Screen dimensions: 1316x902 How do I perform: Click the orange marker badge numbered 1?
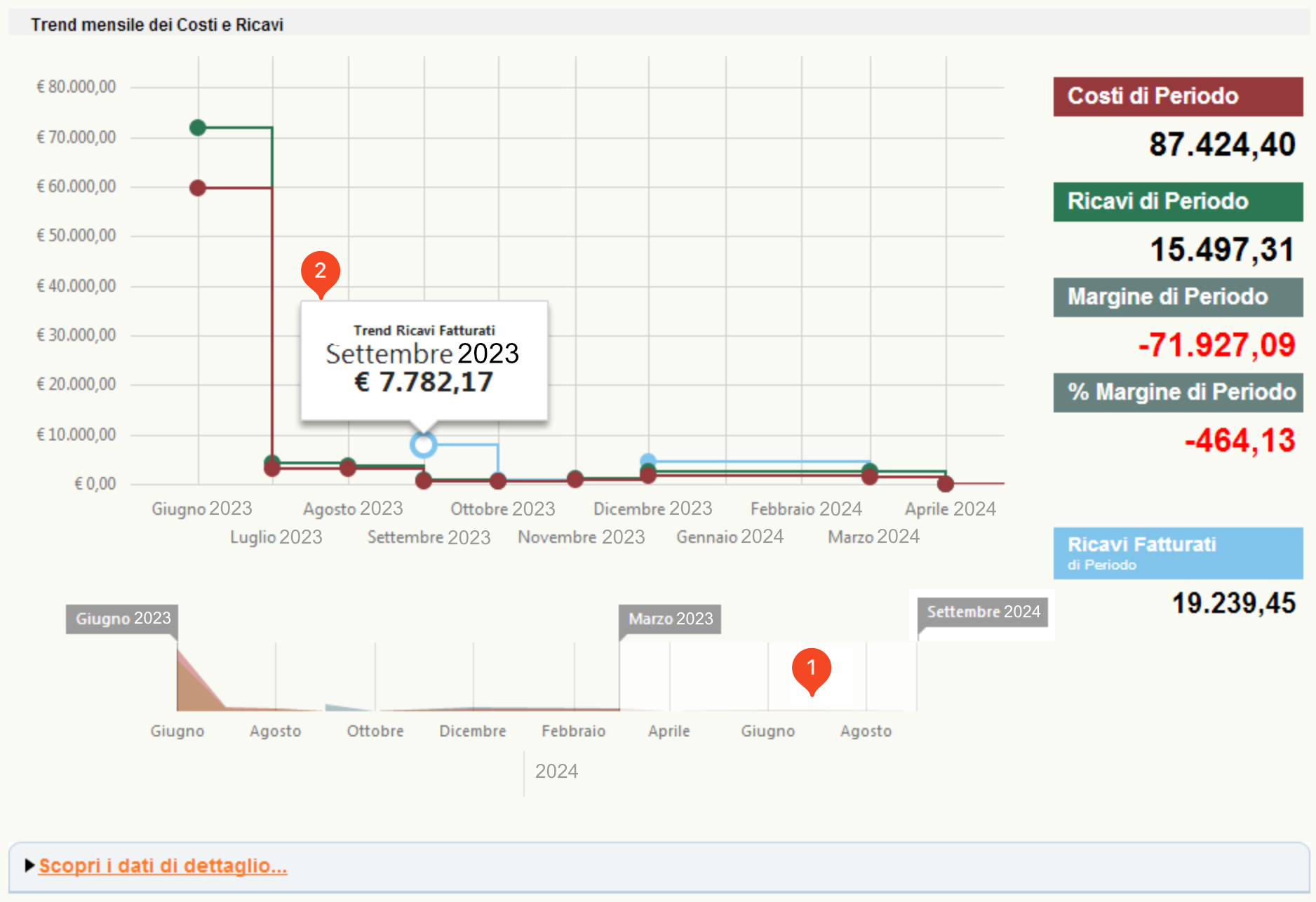point(812,669)
